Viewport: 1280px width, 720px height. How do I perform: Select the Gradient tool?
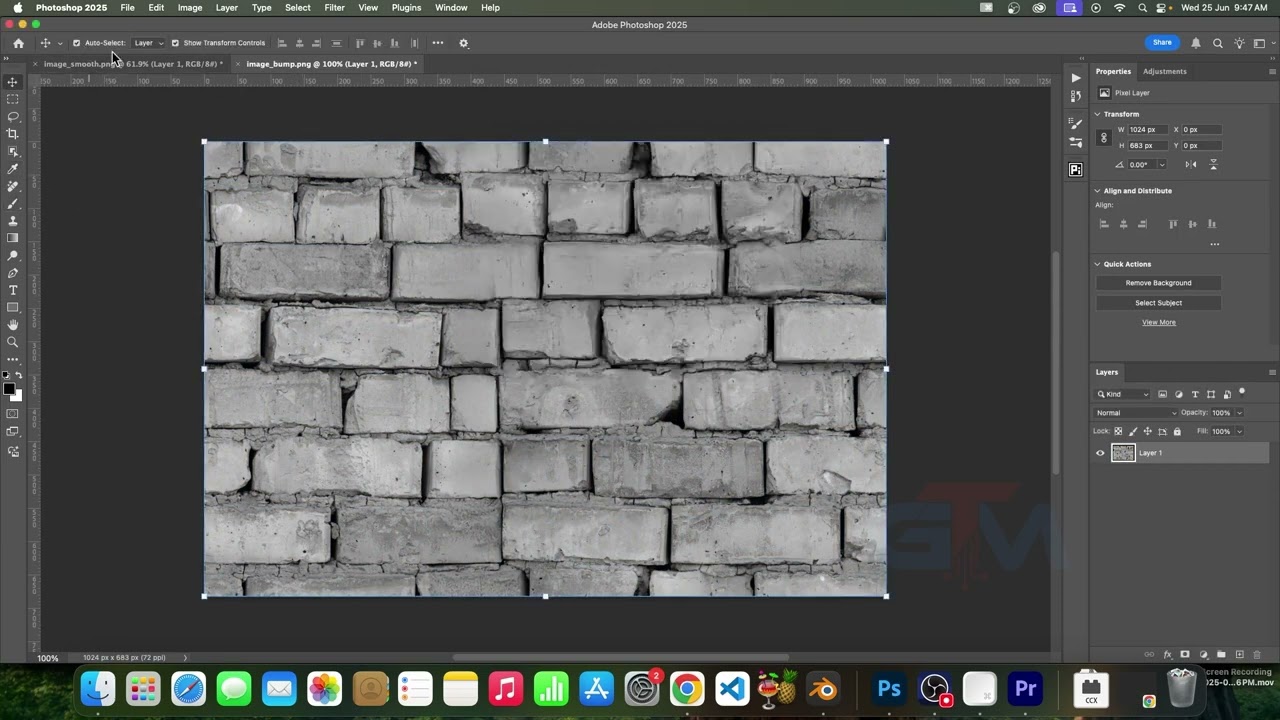[x=13, y=238]
